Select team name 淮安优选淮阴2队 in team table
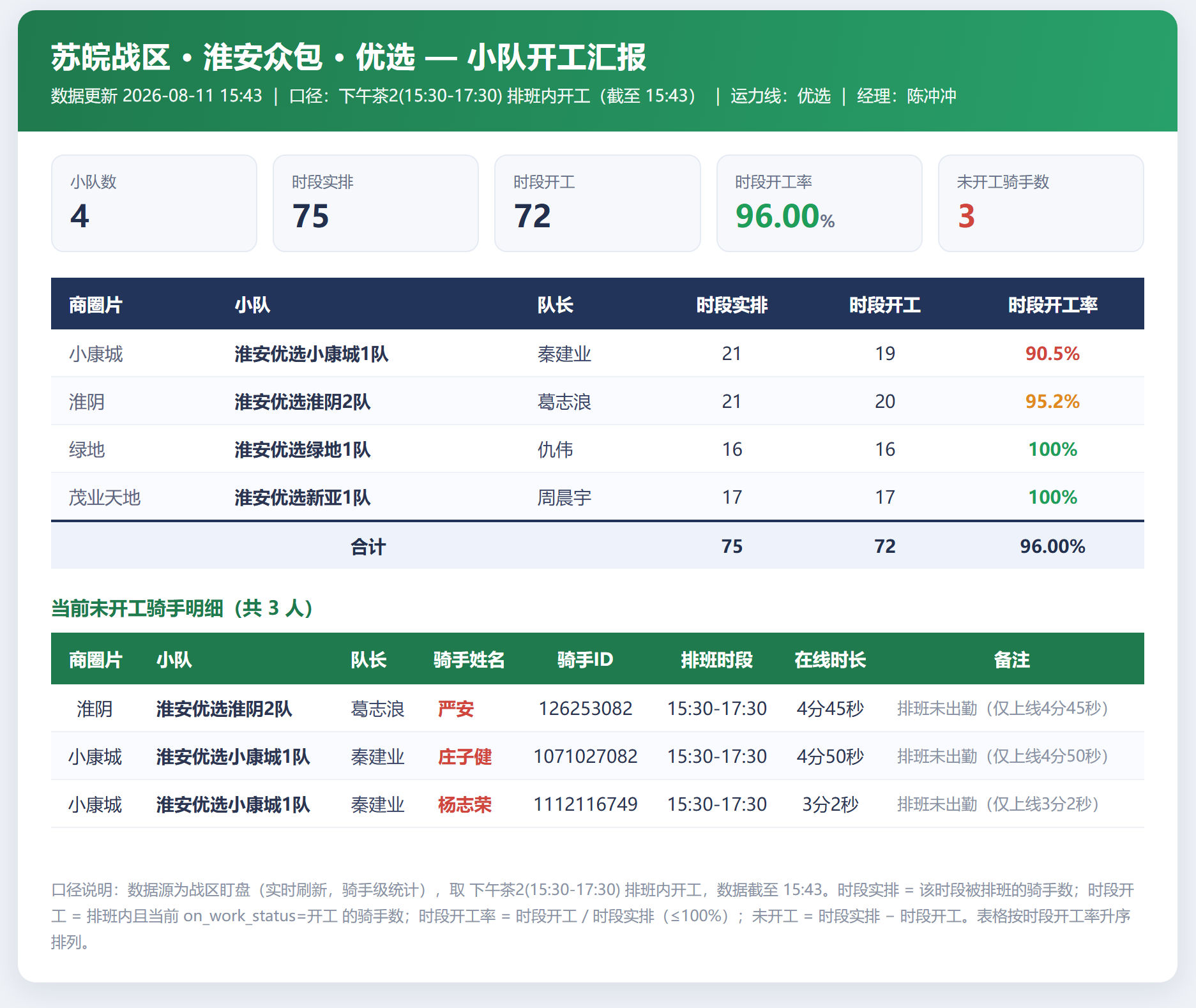Screen dimensions: 1196x1008 coord(302,402)
